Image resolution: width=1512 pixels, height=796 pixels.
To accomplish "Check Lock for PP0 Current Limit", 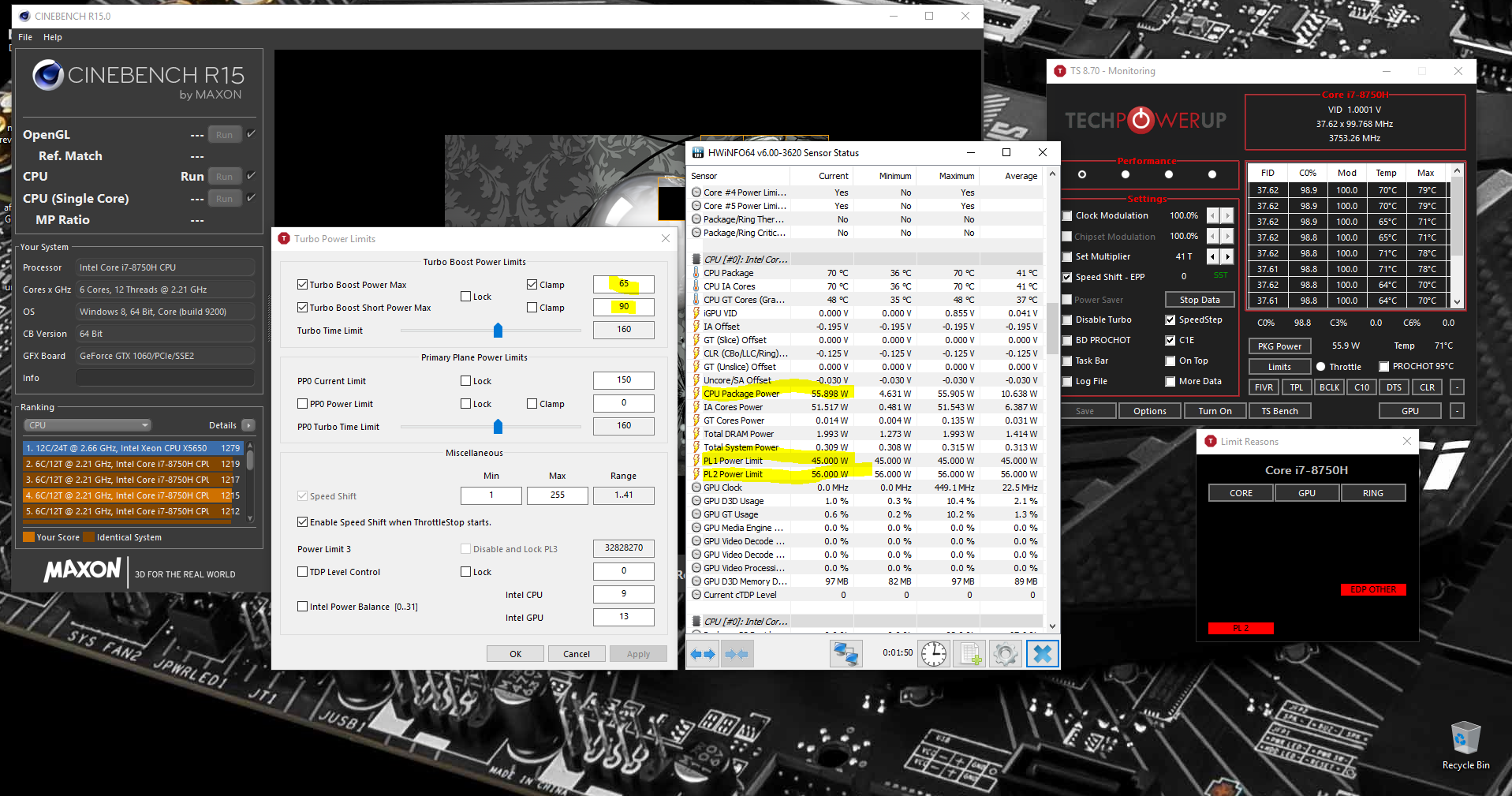I will 465,381.
